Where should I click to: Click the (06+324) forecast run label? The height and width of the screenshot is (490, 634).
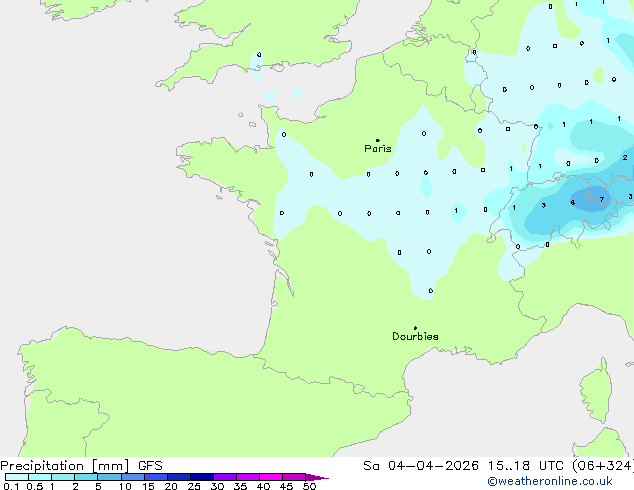tap(602, 466)
